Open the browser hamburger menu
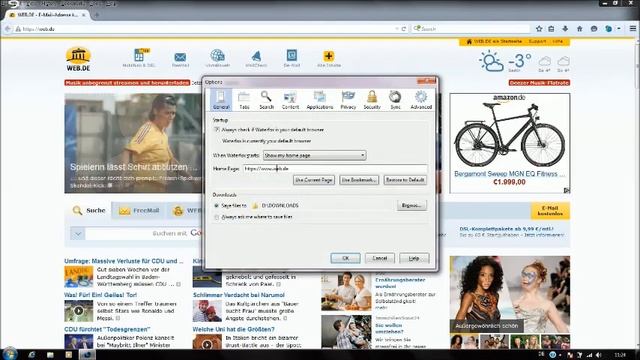The height and width of the screenshot is (360, 640). coord(633,29)
